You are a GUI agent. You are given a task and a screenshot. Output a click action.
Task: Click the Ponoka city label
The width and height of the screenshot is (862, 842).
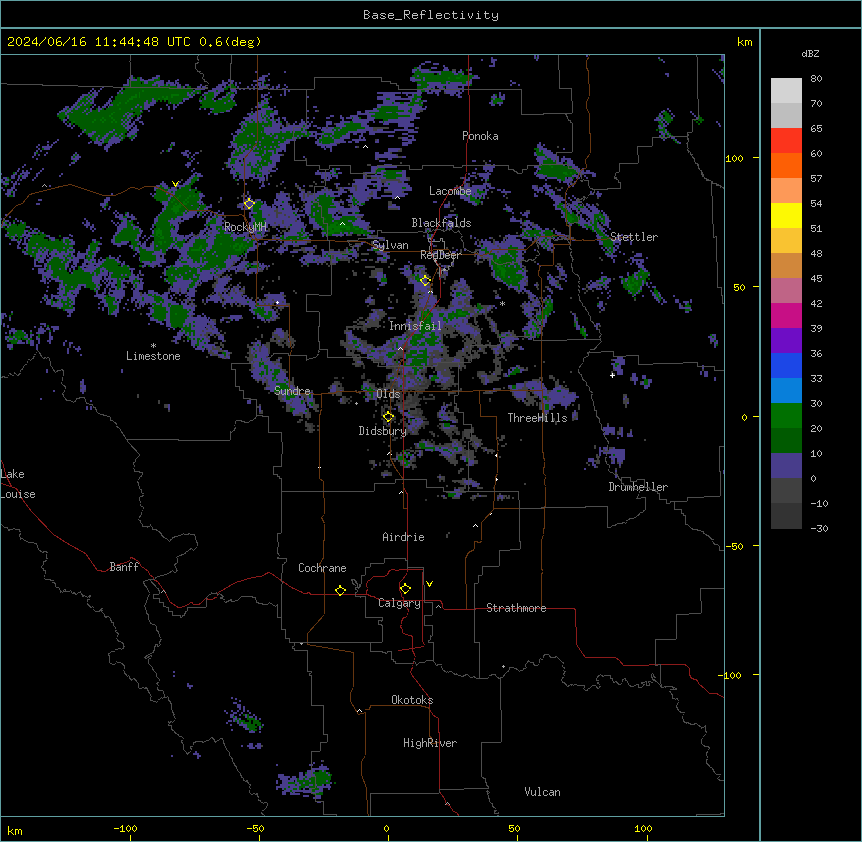[480, 136]
